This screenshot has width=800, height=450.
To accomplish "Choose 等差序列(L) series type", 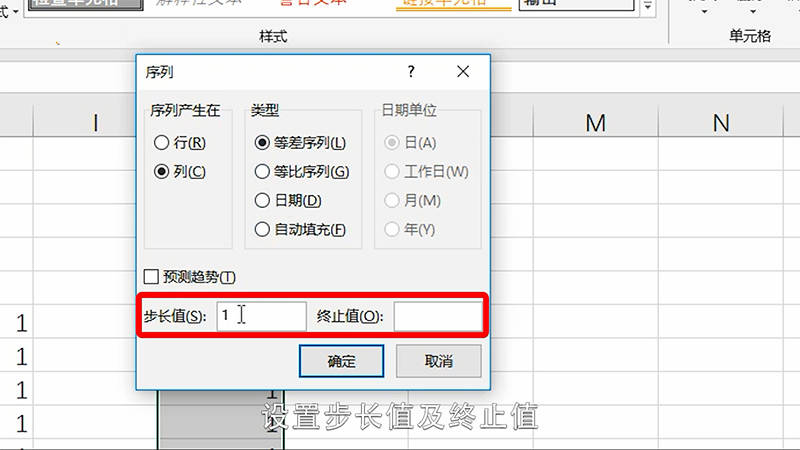I will click(263, 144).
